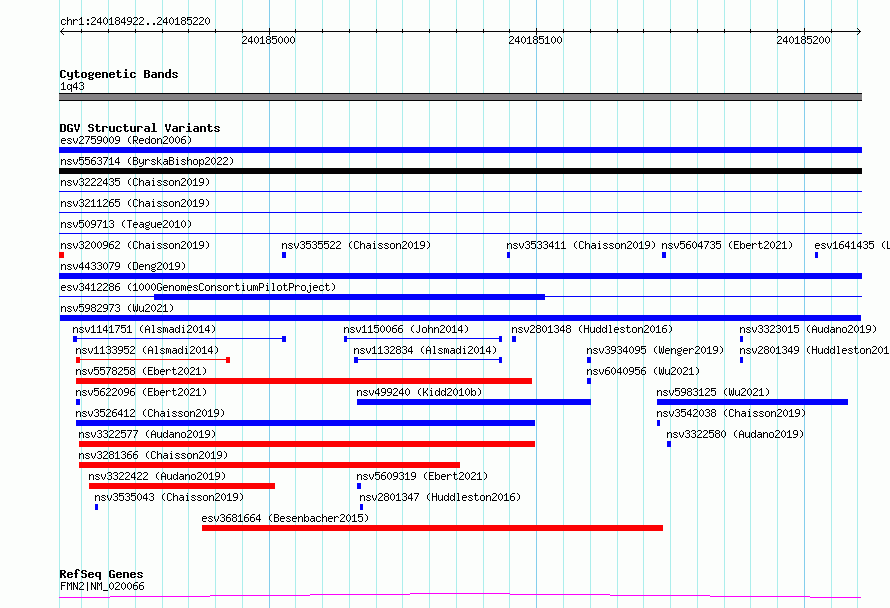This screenshot has height=608, width=890.
Task: Open nsv3322422 (Audano2019) variant label
Action: [157, 476]
